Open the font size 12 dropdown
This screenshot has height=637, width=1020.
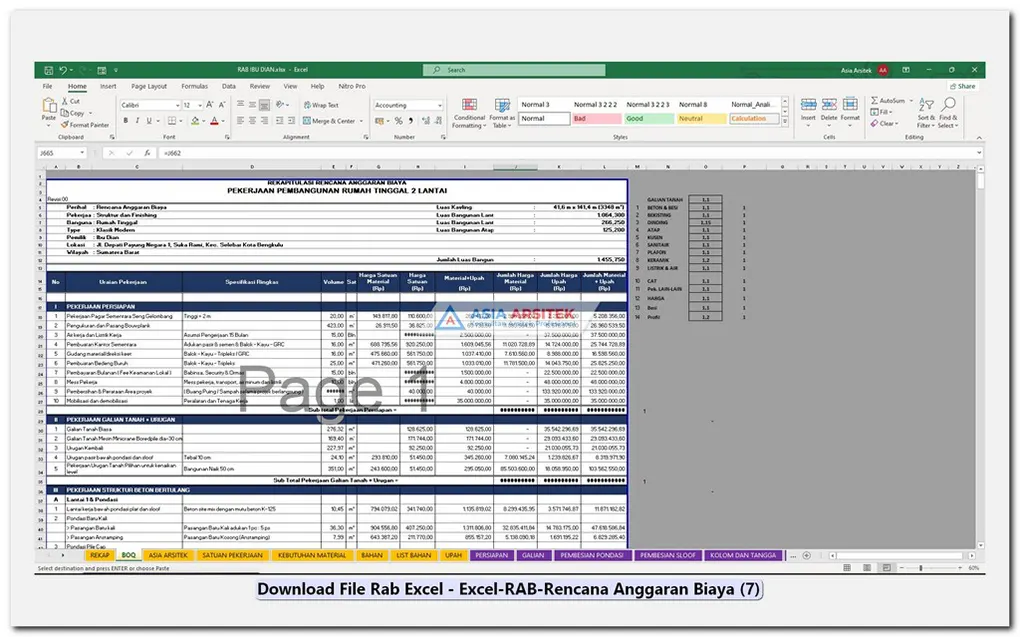(x=200, y=105)
